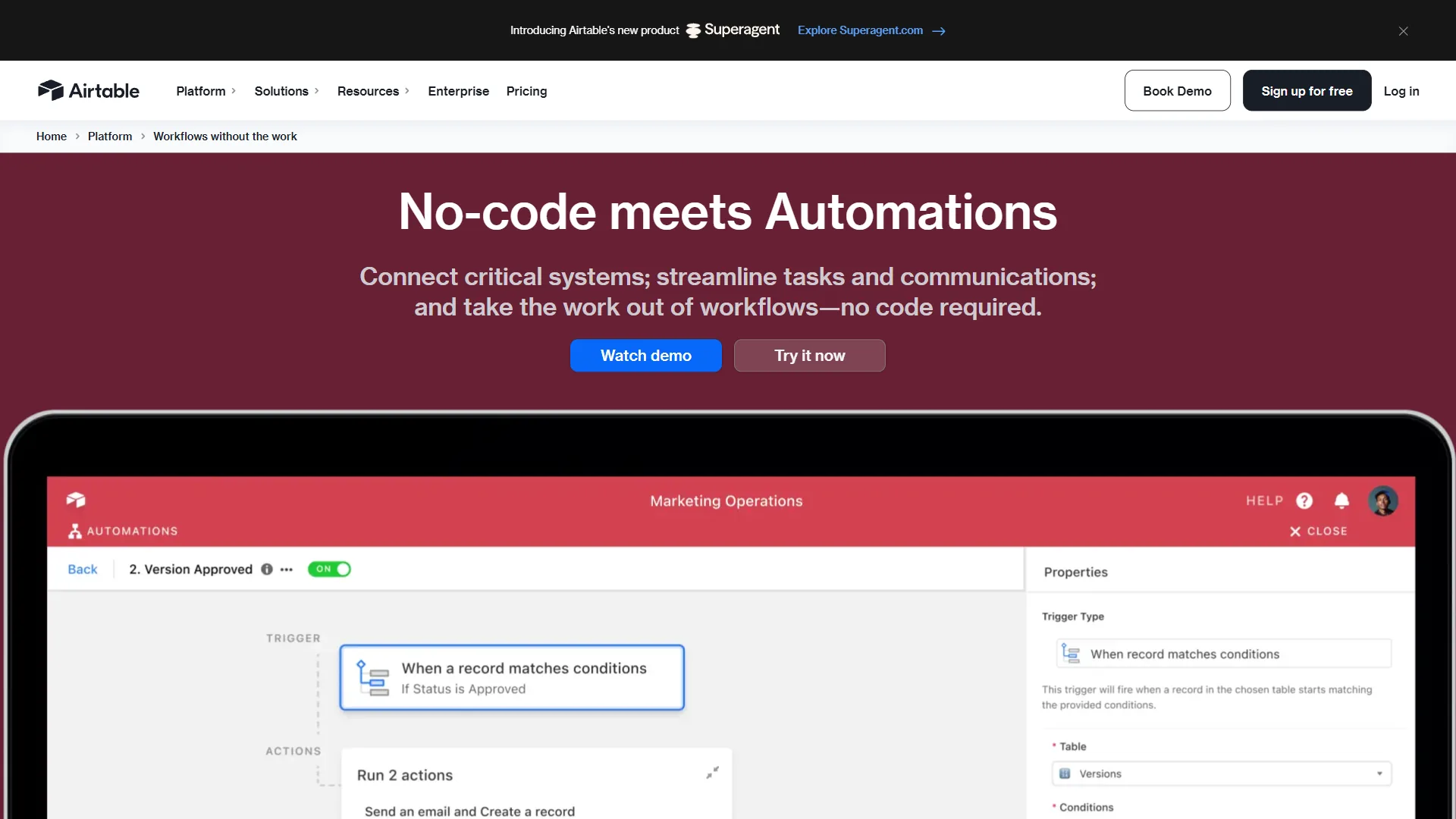Select the When a record matches conditions trigger card

pos(512,677)
